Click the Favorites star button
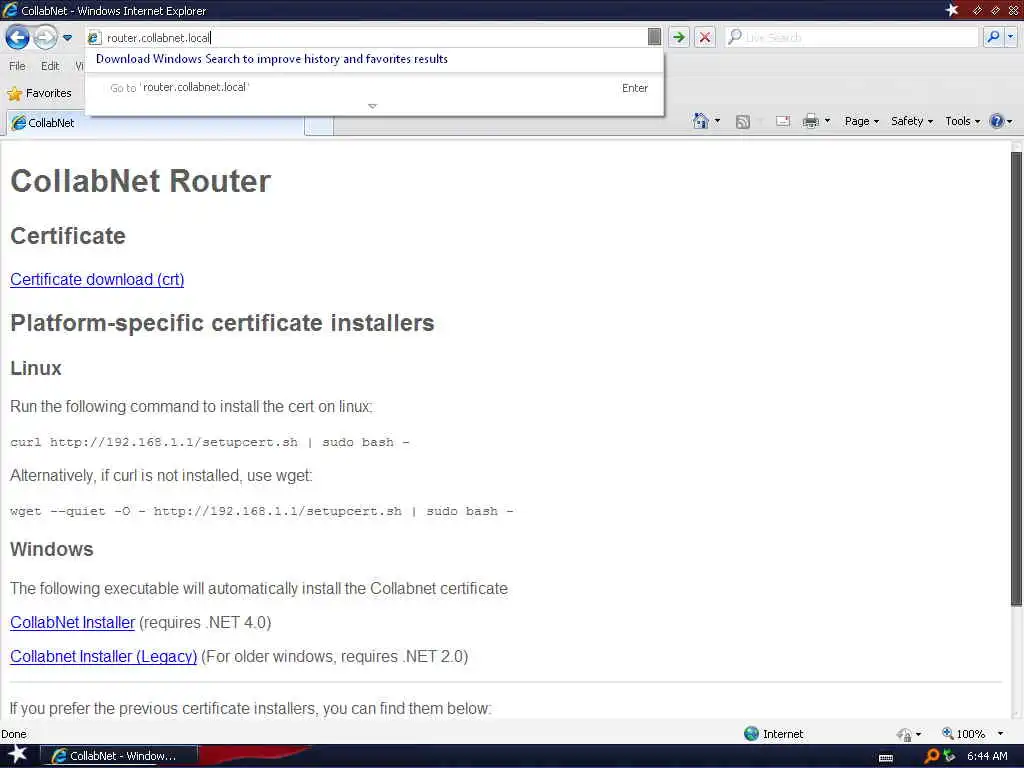1024x768 pixels. click(39, 93)
